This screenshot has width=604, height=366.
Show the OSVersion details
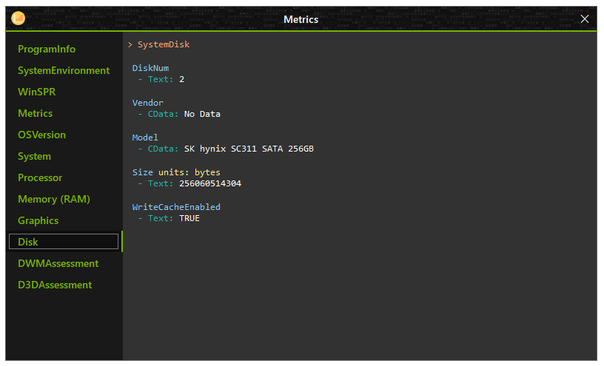(42, 135)
